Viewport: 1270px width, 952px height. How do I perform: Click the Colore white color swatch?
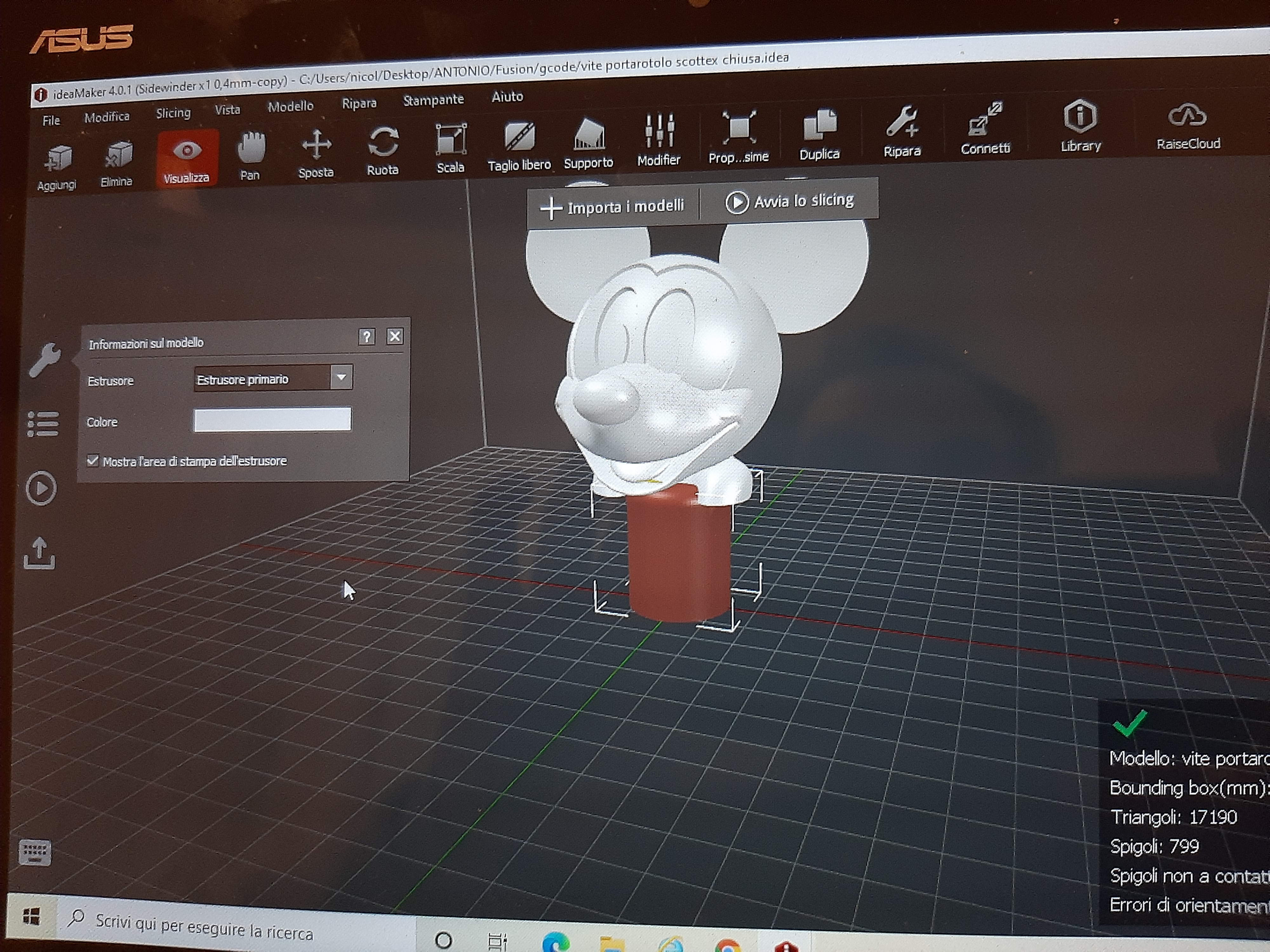(x=273, y=420)
